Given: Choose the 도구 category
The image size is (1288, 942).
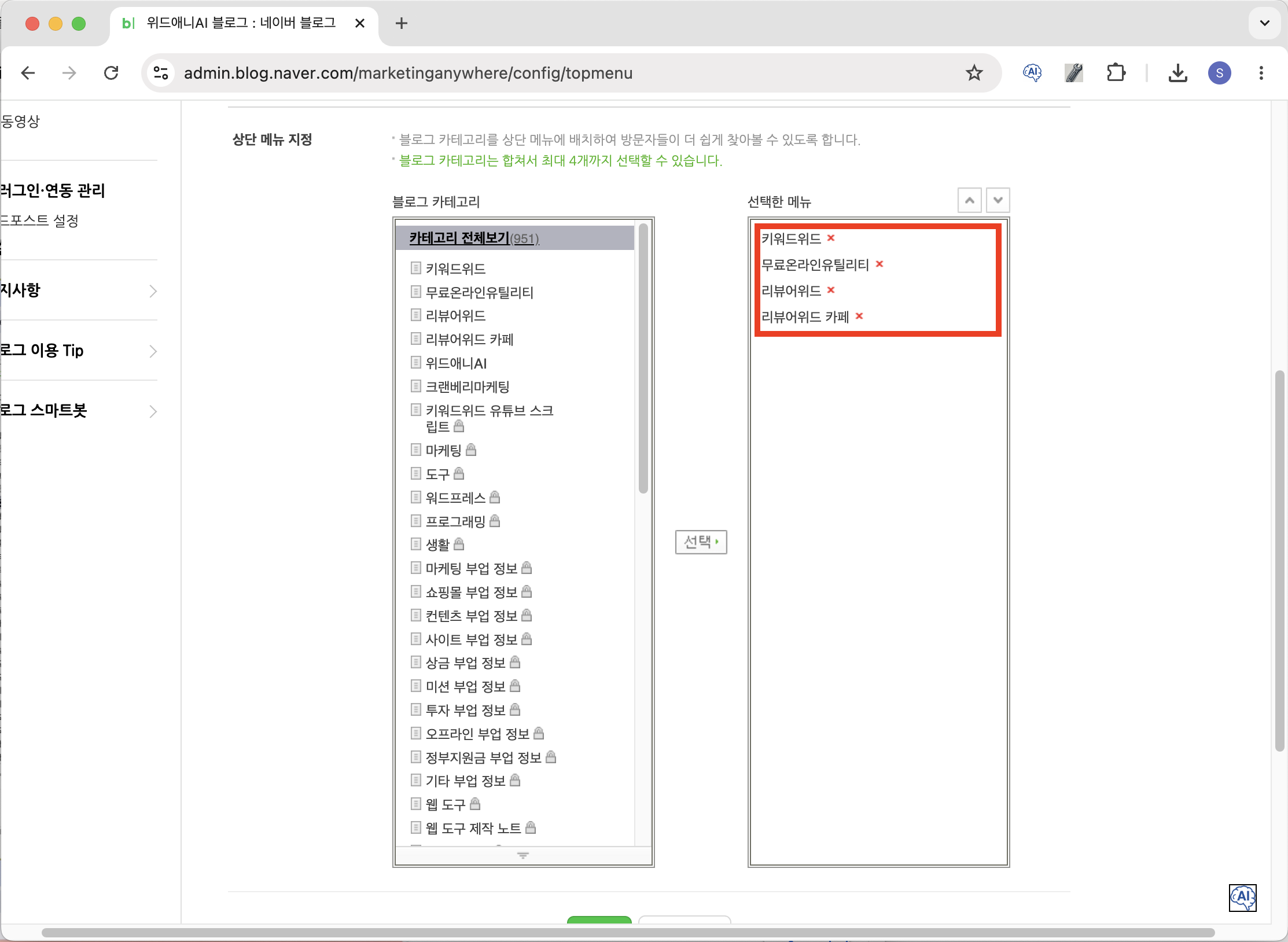Looking at the screenshot, I should (437, 474).
